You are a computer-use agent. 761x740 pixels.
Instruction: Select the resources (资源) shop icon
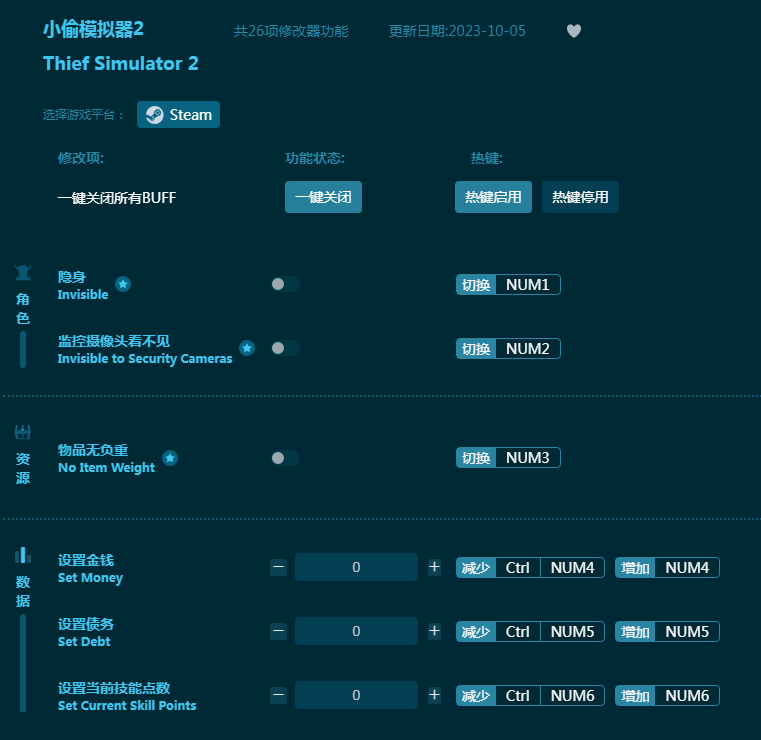[23, 432]
